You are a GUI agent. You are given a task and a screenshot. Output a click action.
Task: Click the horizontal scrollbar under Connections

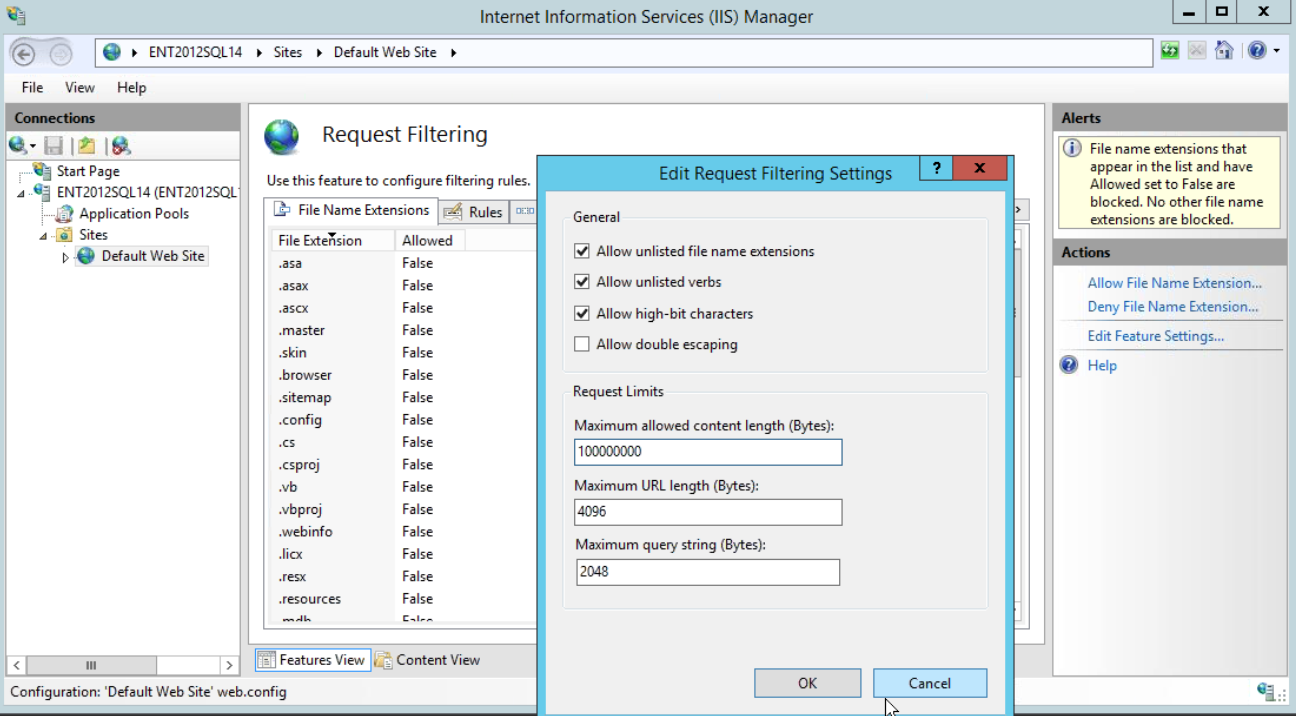92,664
